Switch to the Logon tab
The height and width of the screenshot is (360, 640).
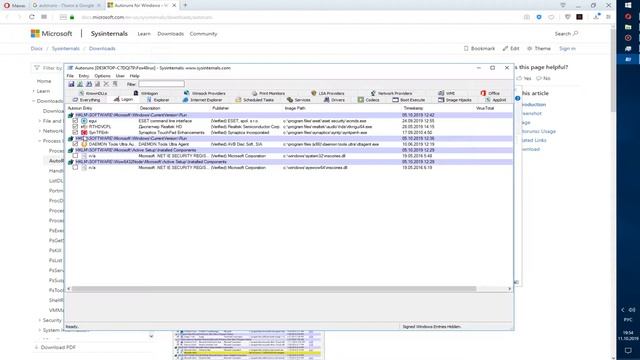(123, 100)
